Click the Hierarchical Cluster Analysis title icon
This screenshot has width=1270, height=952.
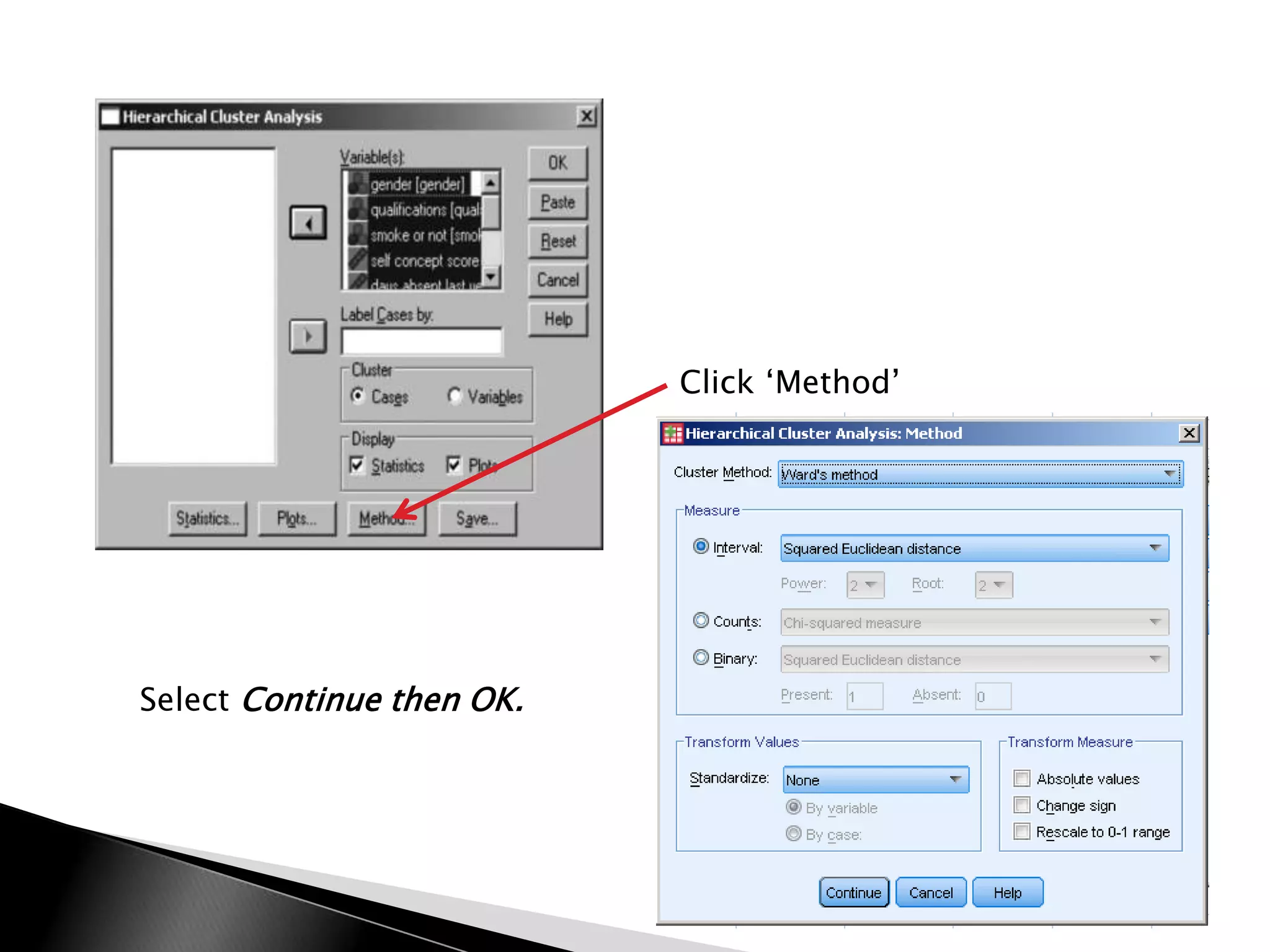click(110, 117)
